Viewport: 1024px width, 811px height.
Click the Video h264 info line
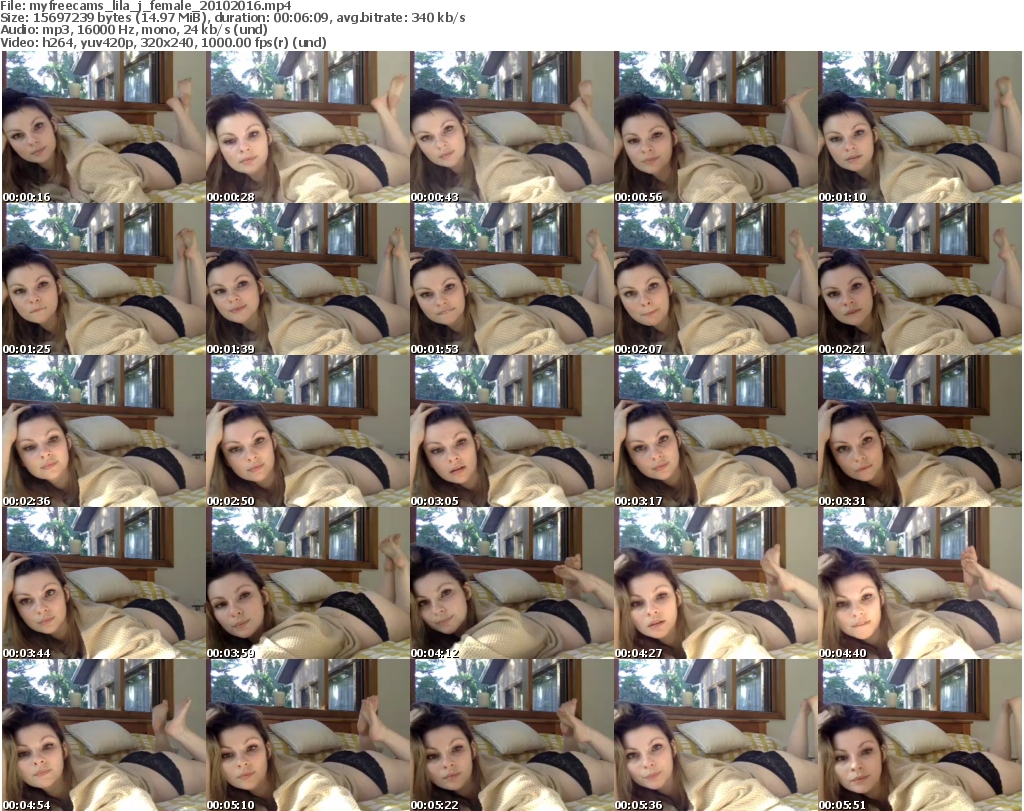point(163,42)
